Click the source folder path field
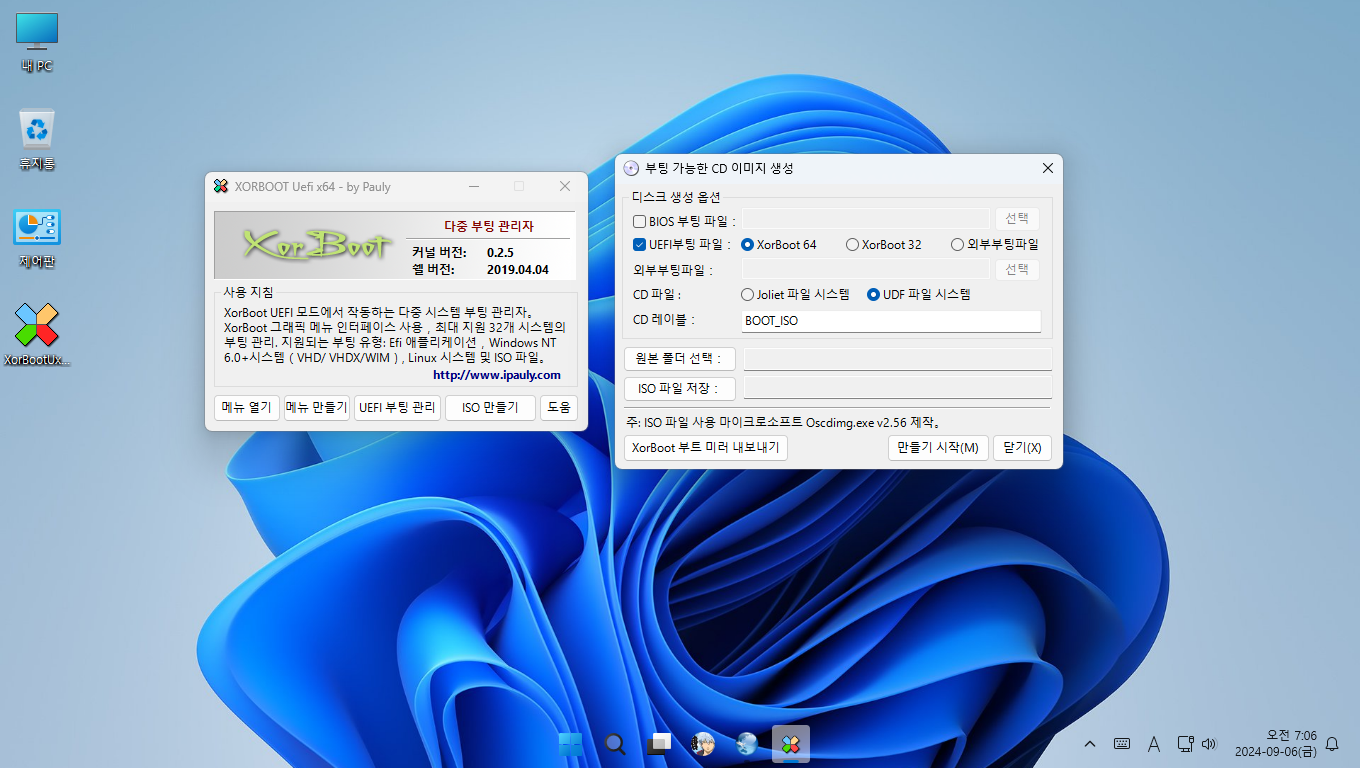Viewport: 1360px width, 768px height. click(x=898, y=359)
